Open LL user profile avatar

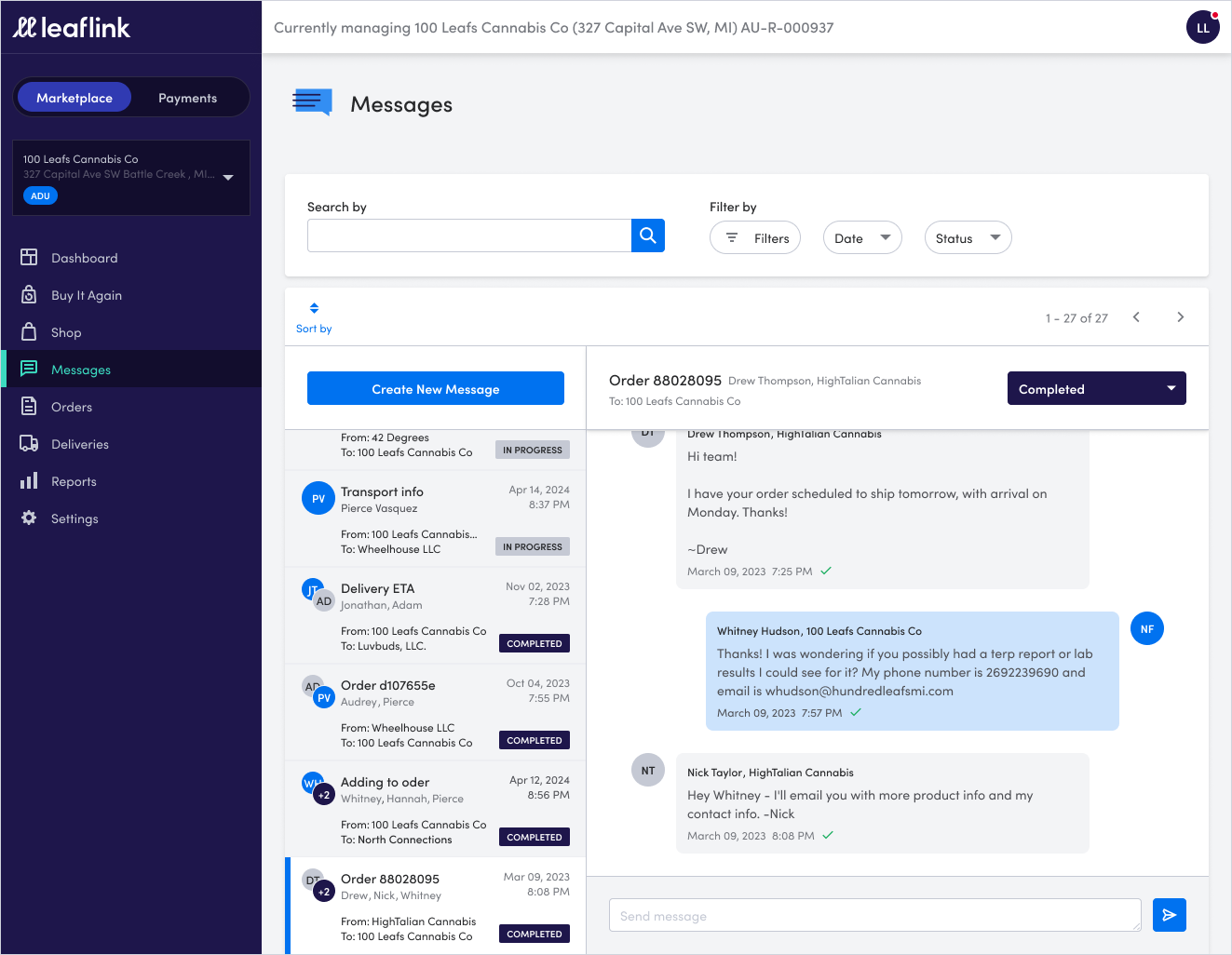(x=1203, y=27)
